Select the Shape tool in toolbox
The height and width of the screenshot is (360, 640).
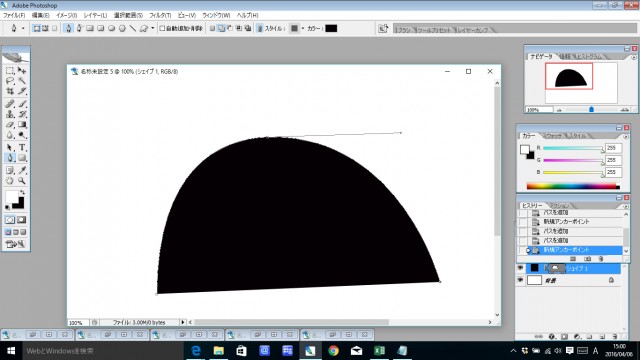tap(22, 158)
